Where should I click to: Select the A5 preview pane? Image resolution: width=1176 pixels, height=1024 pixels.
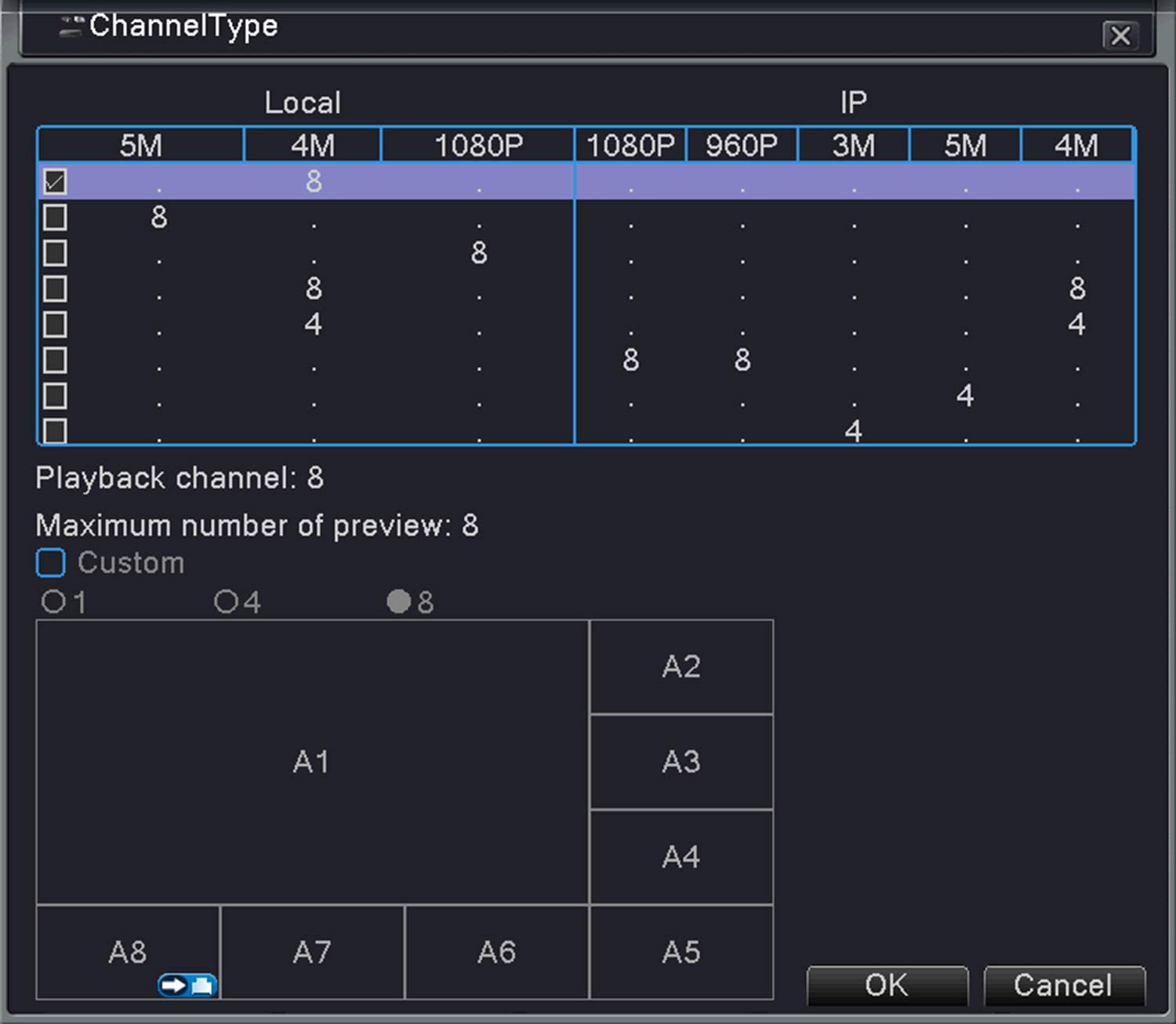click(681, 952)
